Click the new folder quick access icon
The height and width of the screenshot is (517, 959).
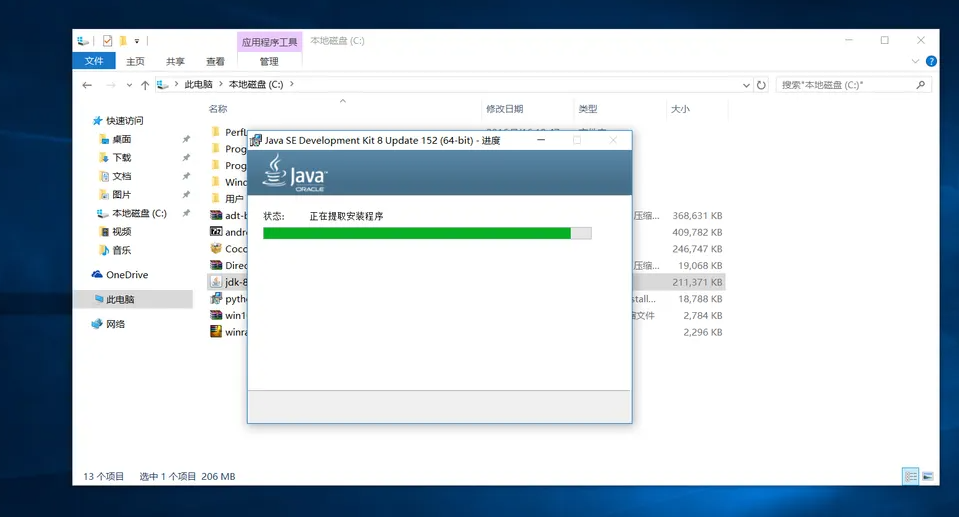tap(123, 41)
